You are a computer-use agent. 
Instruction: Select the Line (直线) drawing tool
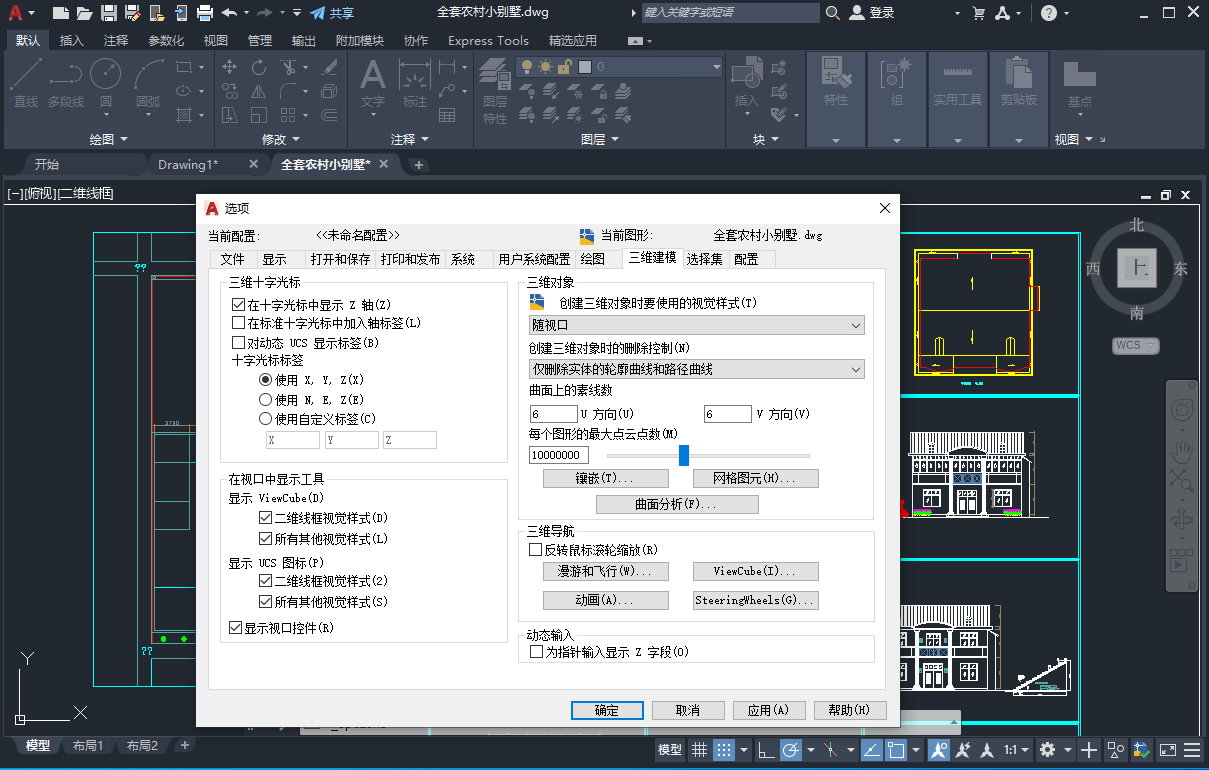[26, 80]
